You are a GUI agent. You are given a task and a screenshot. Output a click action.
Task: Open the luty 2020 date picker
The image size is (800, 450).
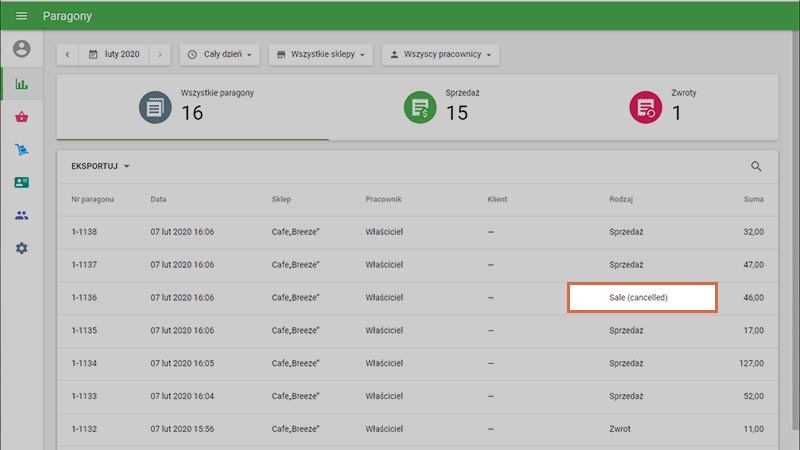(113, 54)
